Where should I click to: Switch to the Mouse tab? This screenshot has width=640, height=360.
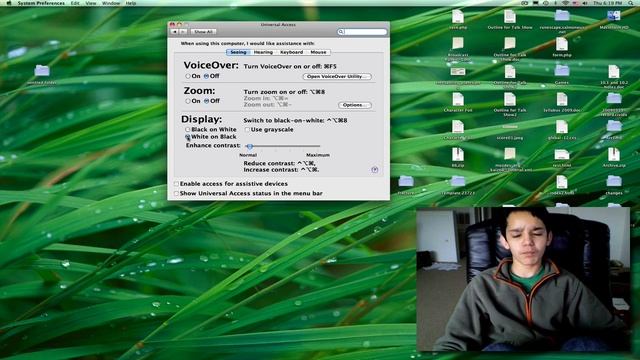click(318, 52)
